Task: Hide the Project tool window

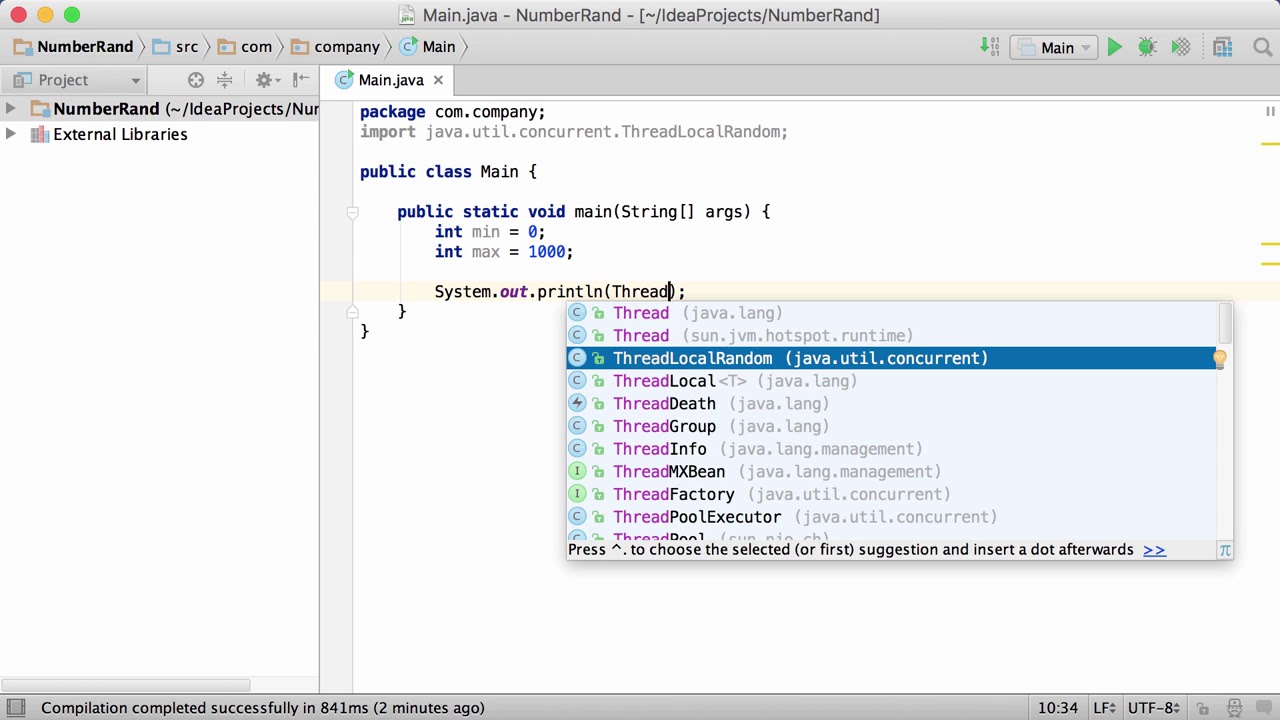Action: pyautogui.click(x=301, y=80)
